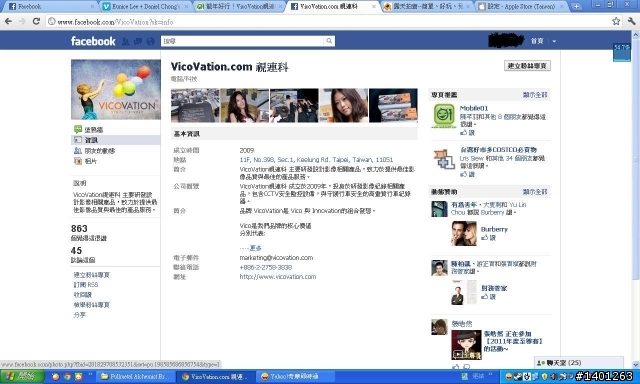
Task: Like the Burberry page
Action: tap(488, 238)
